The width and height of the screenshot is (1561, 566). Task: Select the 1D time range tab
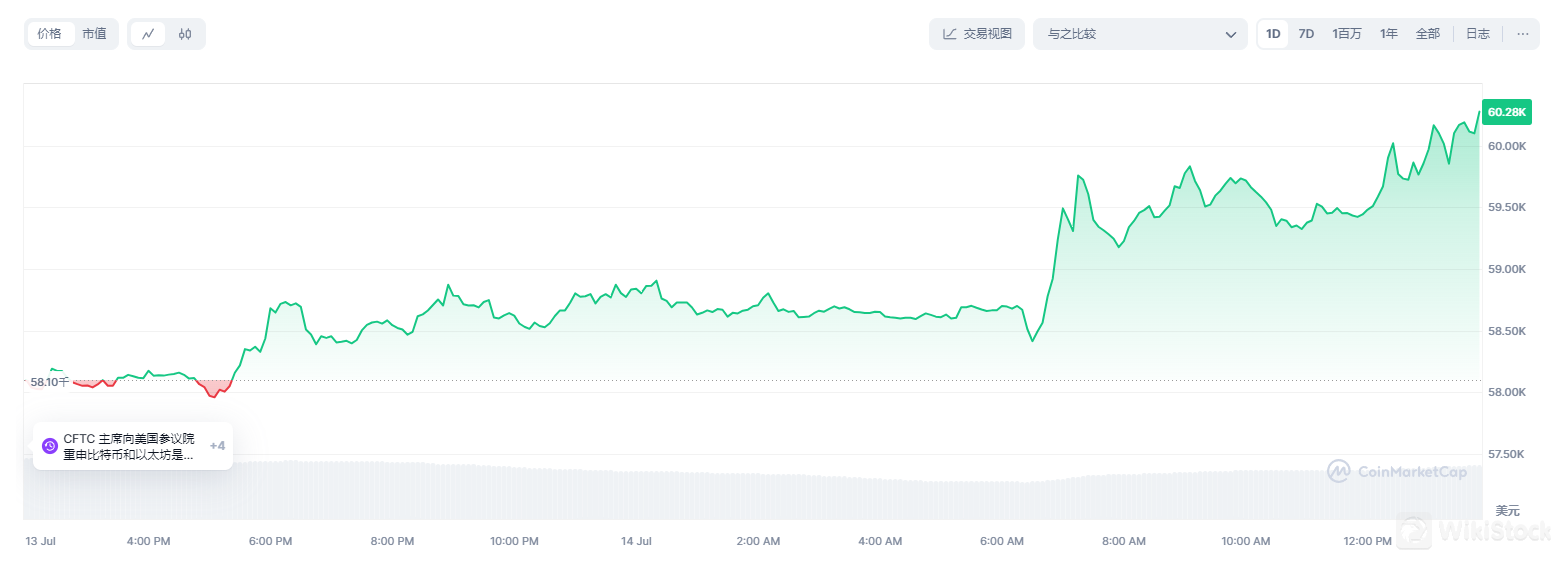pyautogui.click(x=1273, y=34)
